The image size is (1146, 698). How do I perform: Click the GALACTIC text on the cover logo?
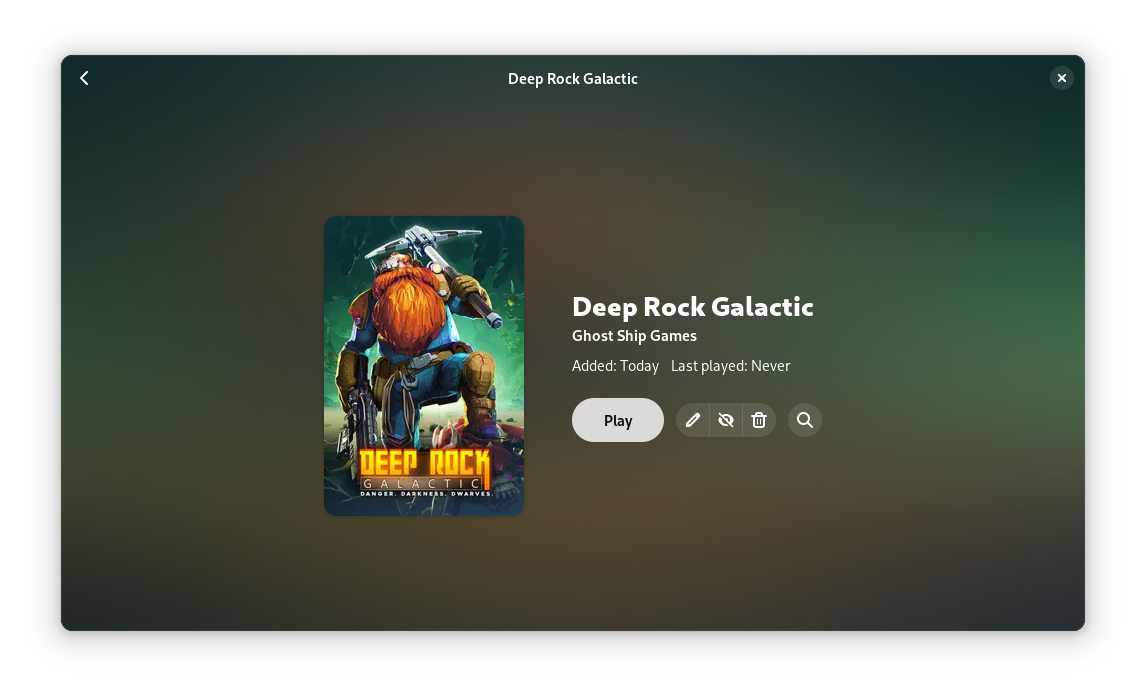point(422,483)
